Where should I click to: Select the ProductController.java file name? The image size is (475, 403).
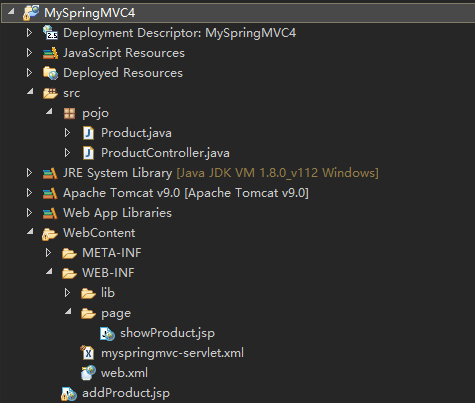click(165, 153)
